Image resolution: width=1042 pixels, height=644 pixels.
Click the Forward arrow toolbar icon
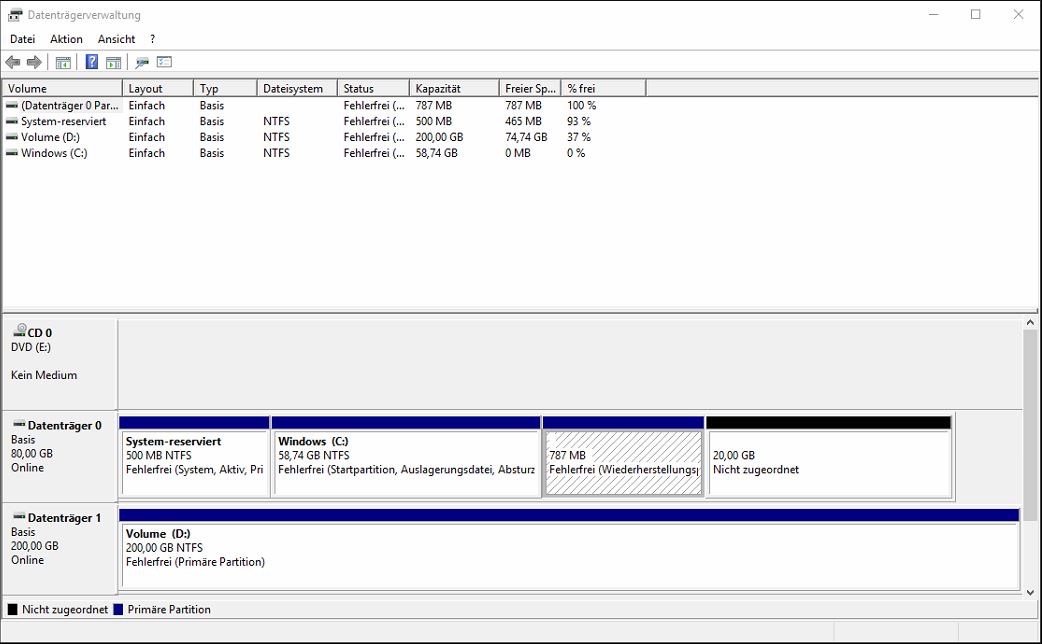(34, 62)
